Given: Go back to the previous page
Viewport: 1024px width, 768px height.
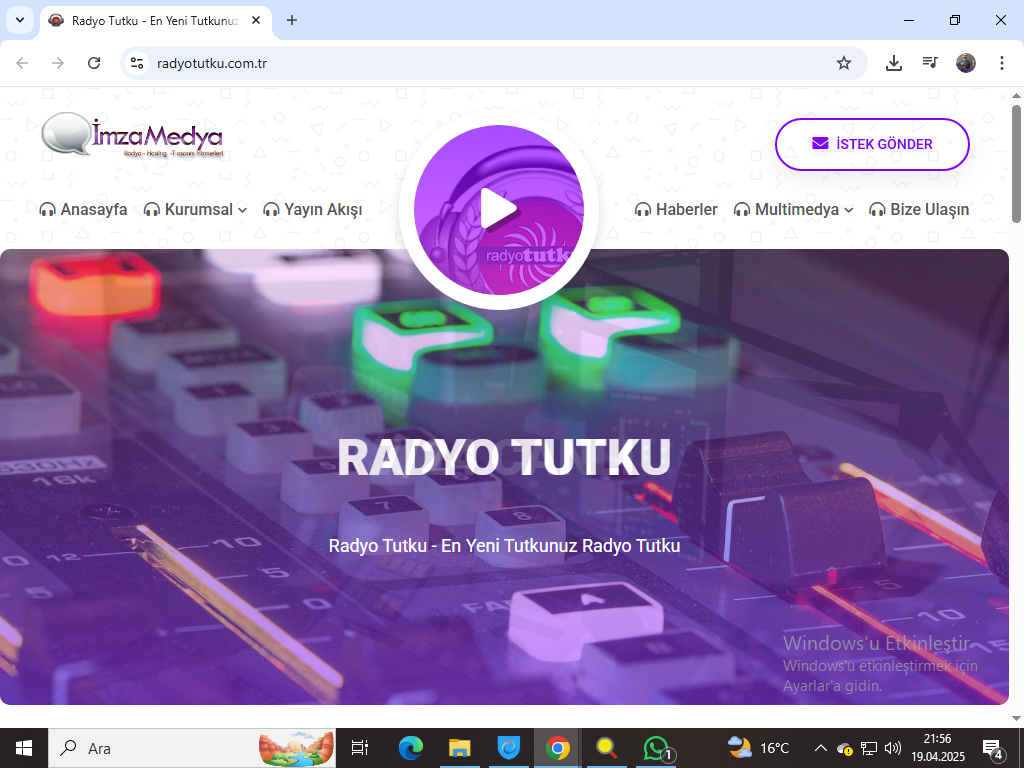Looking at the screenshot, I should [x=22, y=63].
